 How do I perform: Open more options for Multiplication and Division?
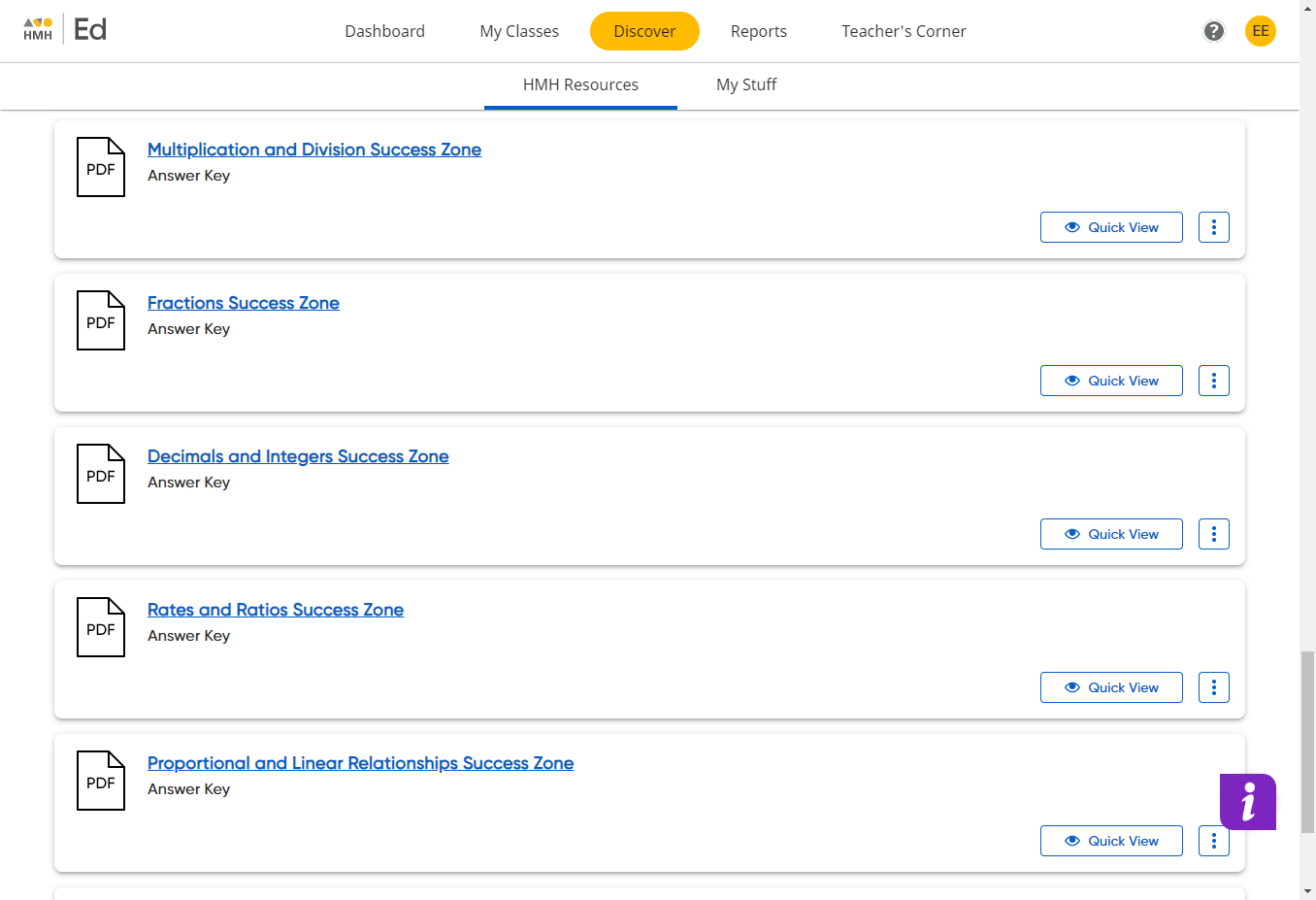coord(1213,227)
